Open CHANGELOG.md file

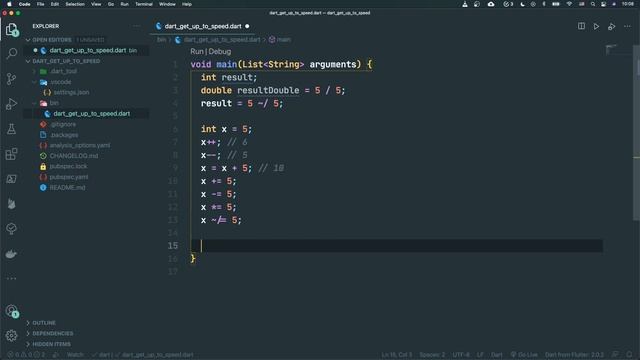[x=73, y=156]
